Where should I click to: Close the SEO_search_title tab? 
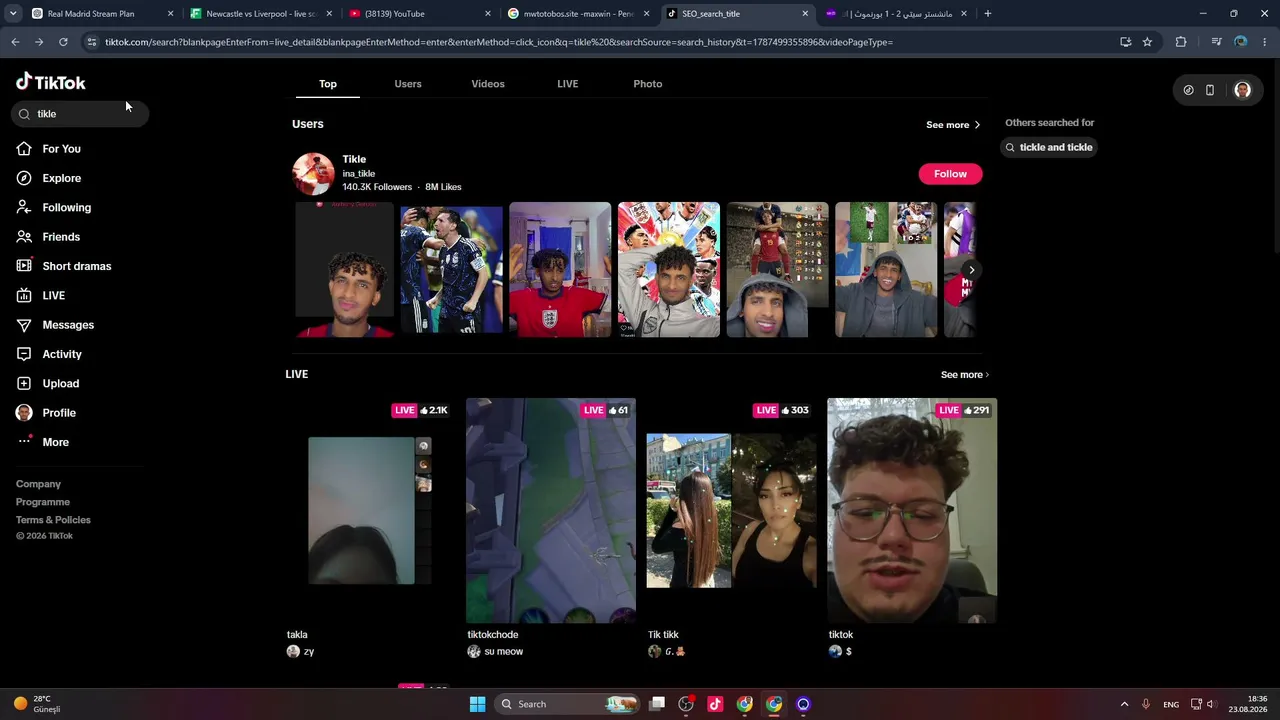pyautogui.click(x=805, y=14)
